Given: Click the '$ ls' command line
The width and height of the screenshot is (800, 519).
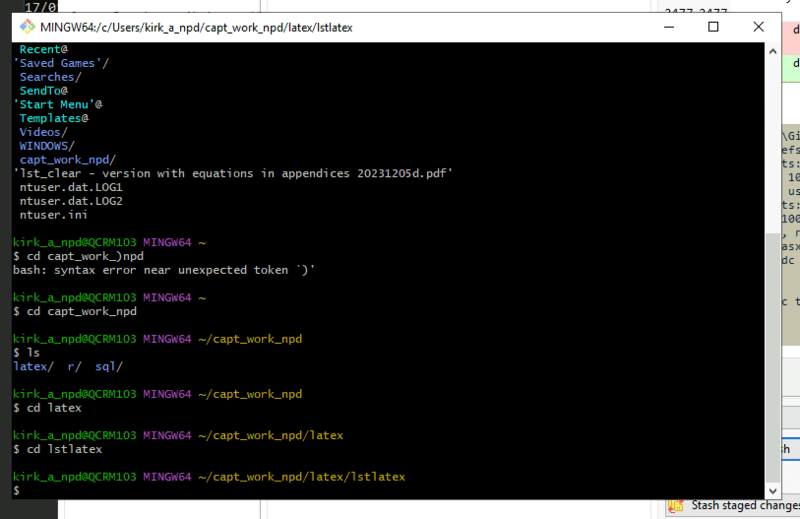Looking at the screenshot, I should [x=27, y=353].
